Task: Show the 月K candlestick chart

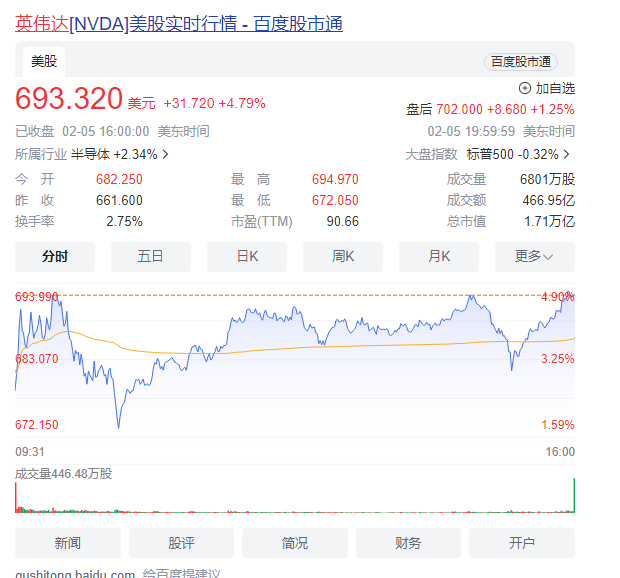Action: click(x=439, y=257)
